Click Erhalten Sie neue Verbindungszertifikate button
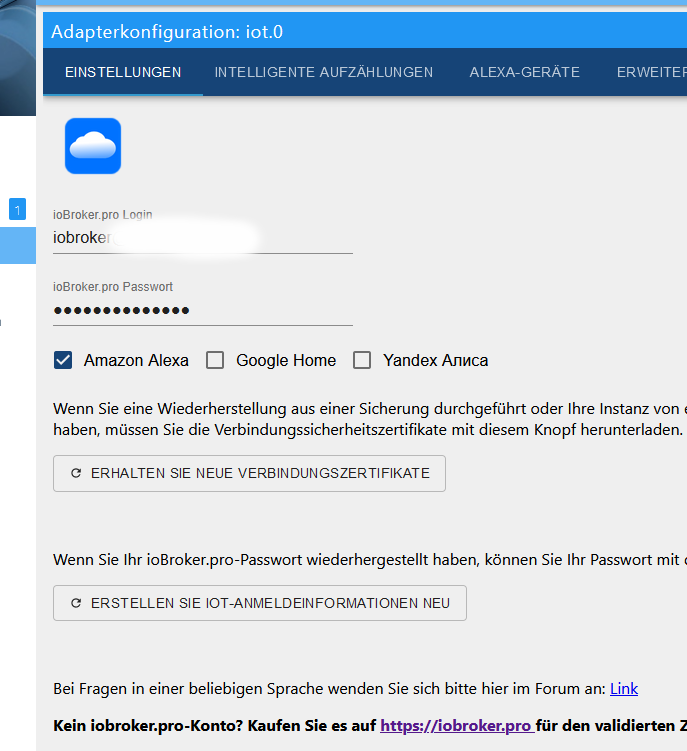Screen dimensions: 687x751 coord(249,473)
